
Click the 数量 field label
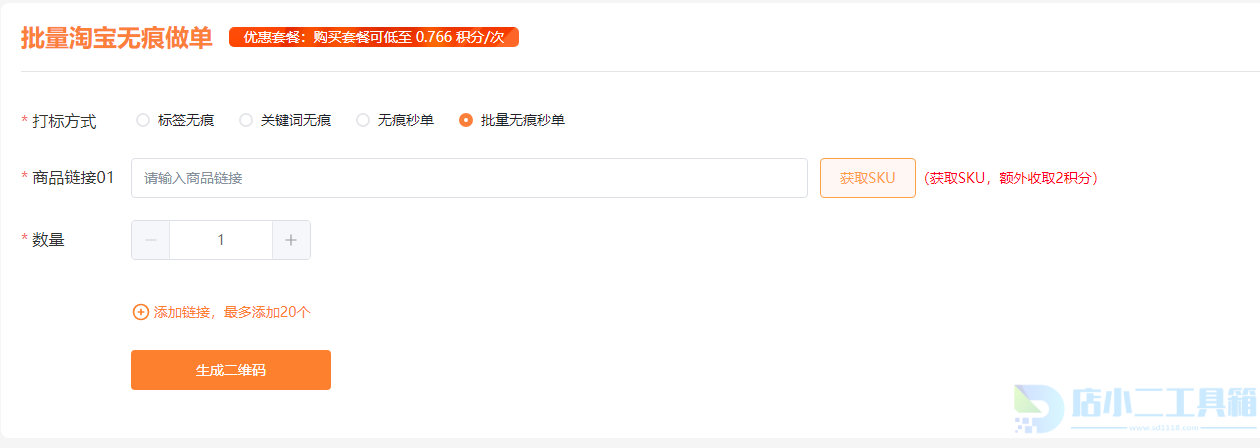(48, 239)
